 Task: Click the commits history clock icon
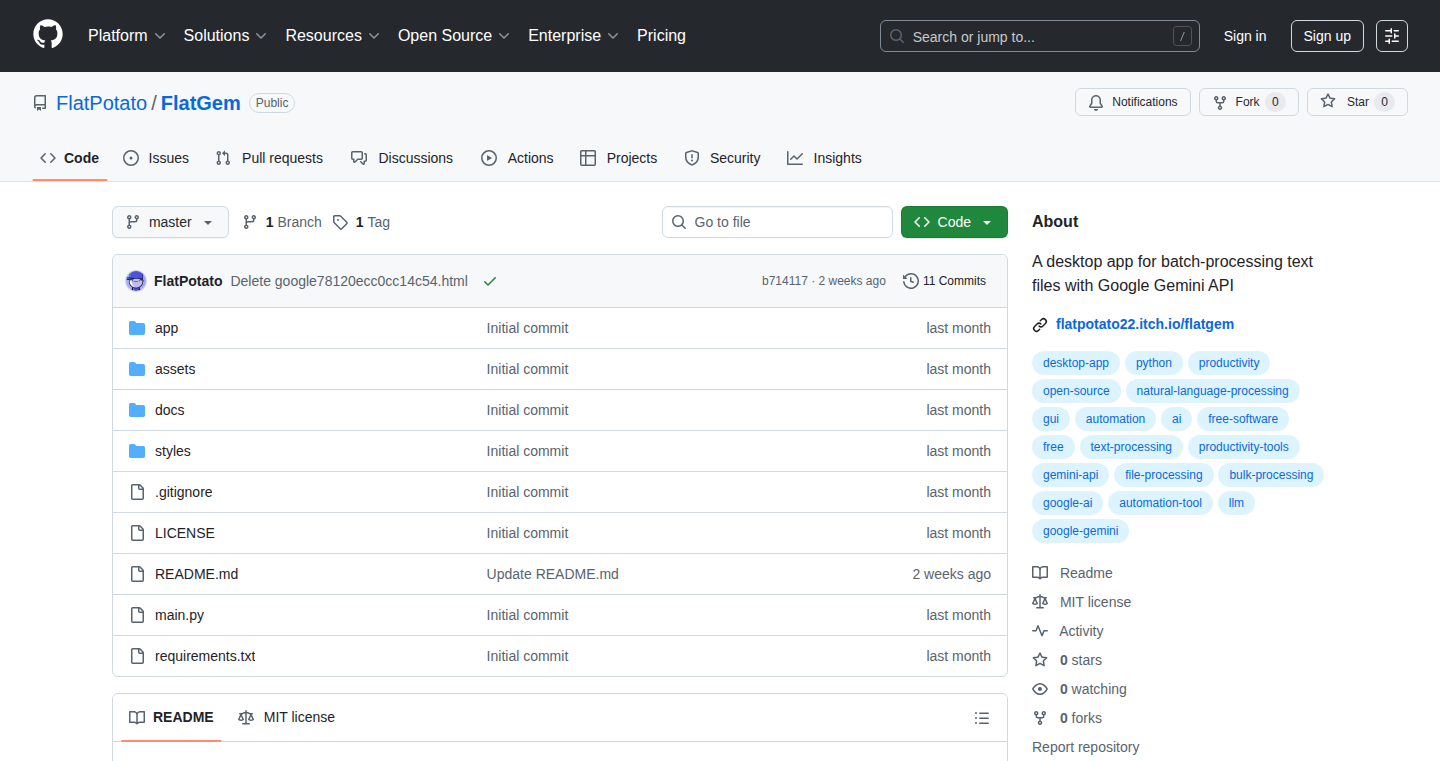click(x=910, y=281)
